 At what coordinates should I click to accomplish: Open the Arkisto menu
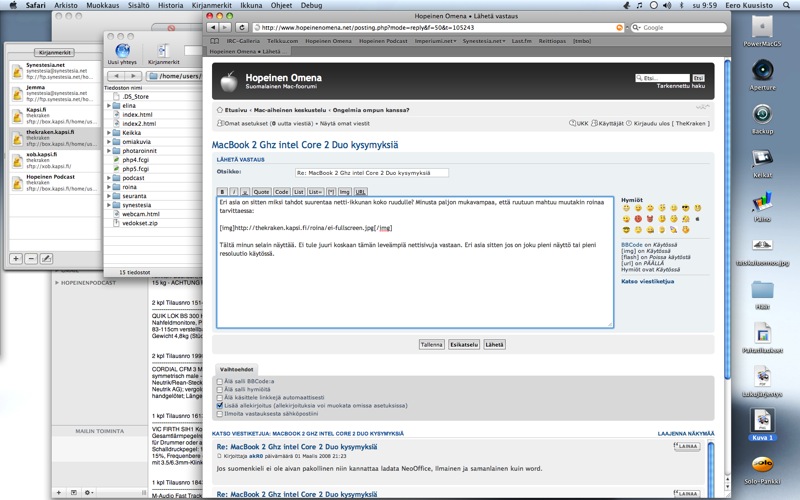tap(66, 5)
